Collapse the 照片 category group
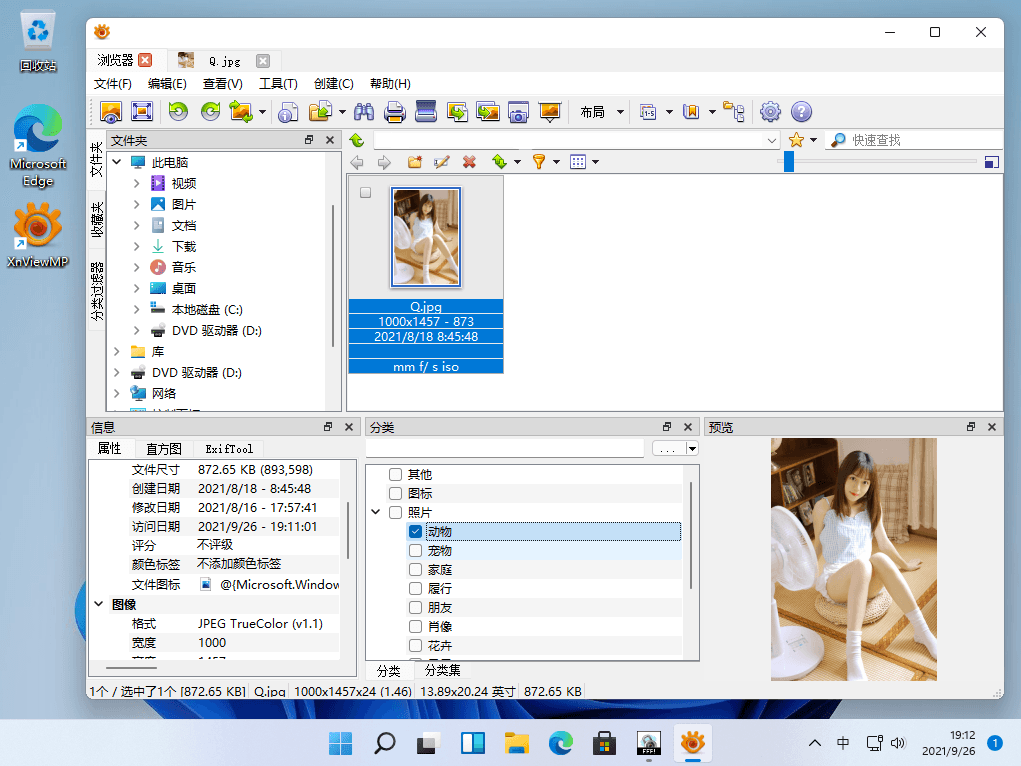This screenshot has height=766, width=1021. point(376,512)
